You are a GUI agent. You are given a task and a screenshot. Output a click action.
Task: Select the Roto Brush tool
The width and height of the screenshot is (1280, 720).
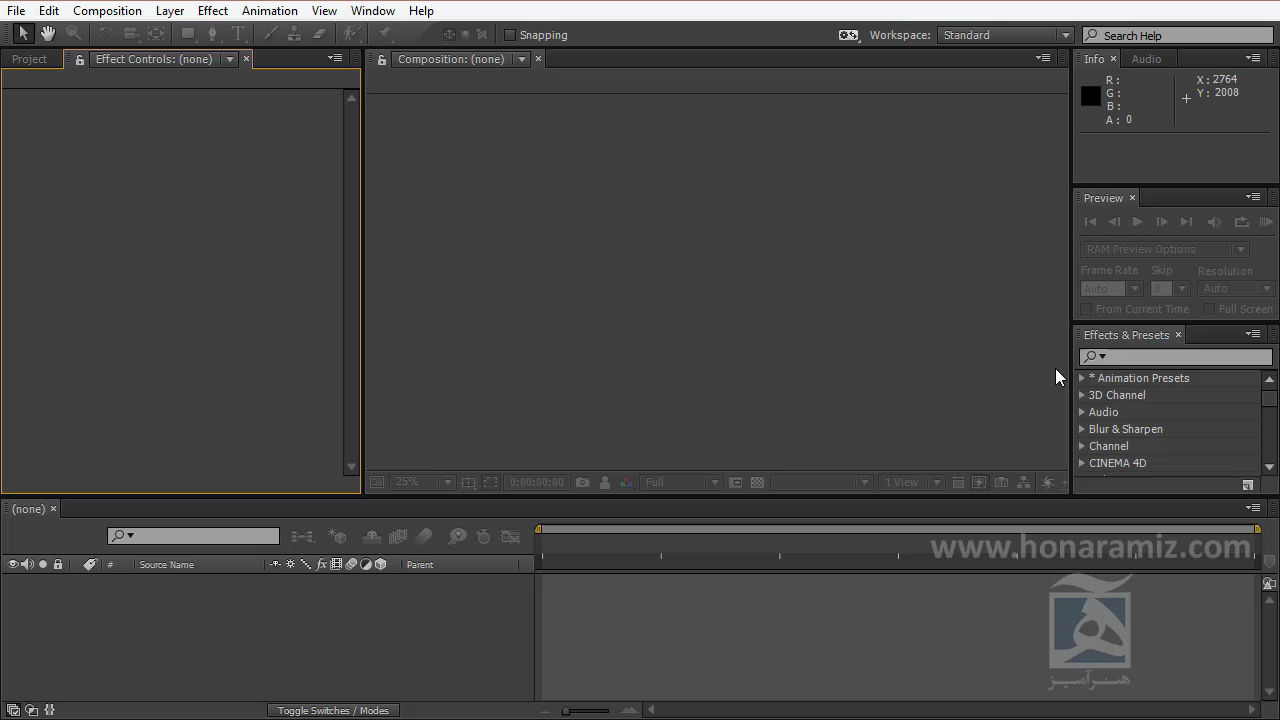351,34
